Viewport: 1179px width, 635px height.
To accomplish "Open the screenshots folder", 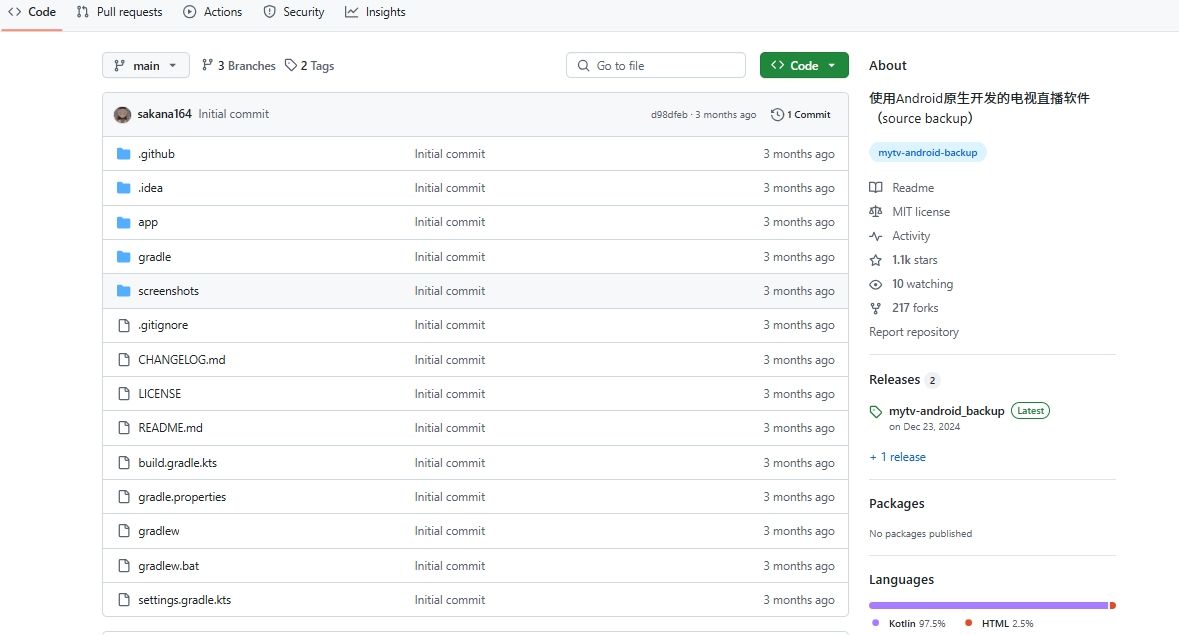I will click(168, 291).
